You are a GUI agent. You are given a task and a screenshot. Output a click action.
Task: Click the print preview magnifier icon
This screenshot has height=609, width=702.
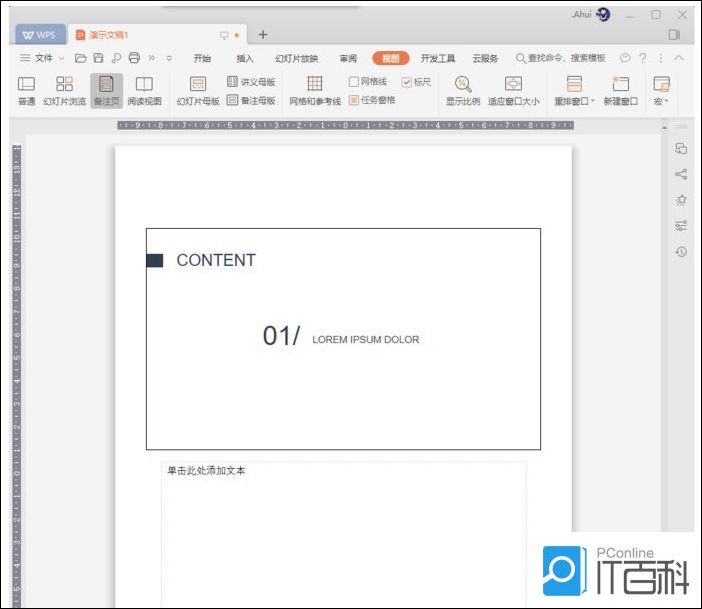click(116, 58)
